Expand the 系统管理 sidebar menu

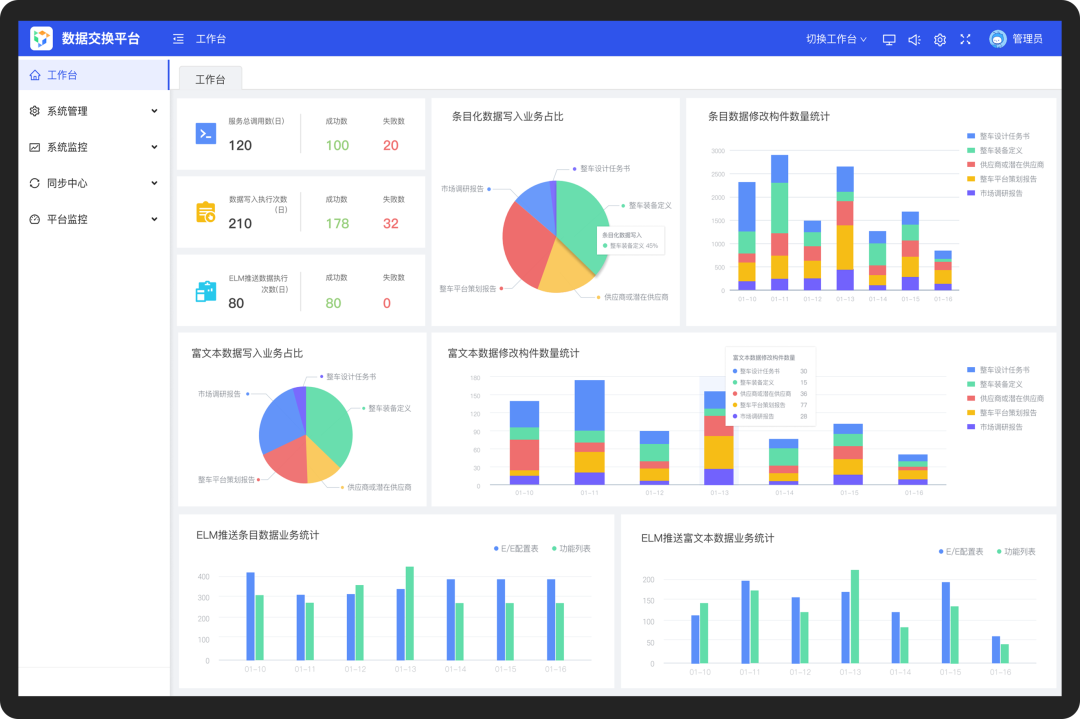94,111
